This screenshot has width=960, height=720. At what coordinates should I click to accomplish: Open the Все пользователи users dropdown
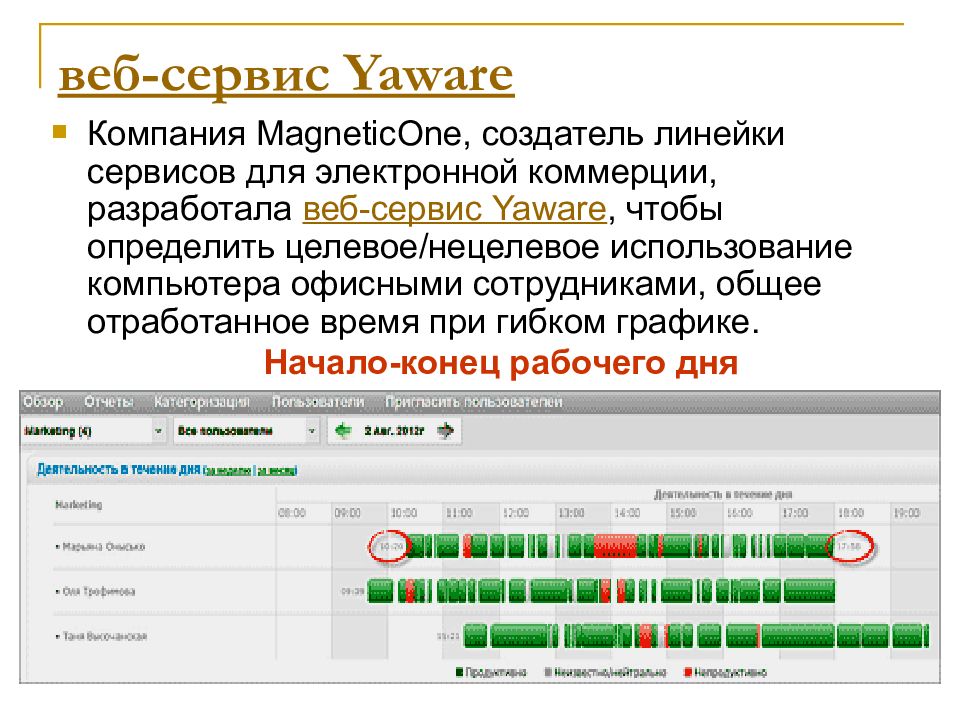tap(246, 431)
